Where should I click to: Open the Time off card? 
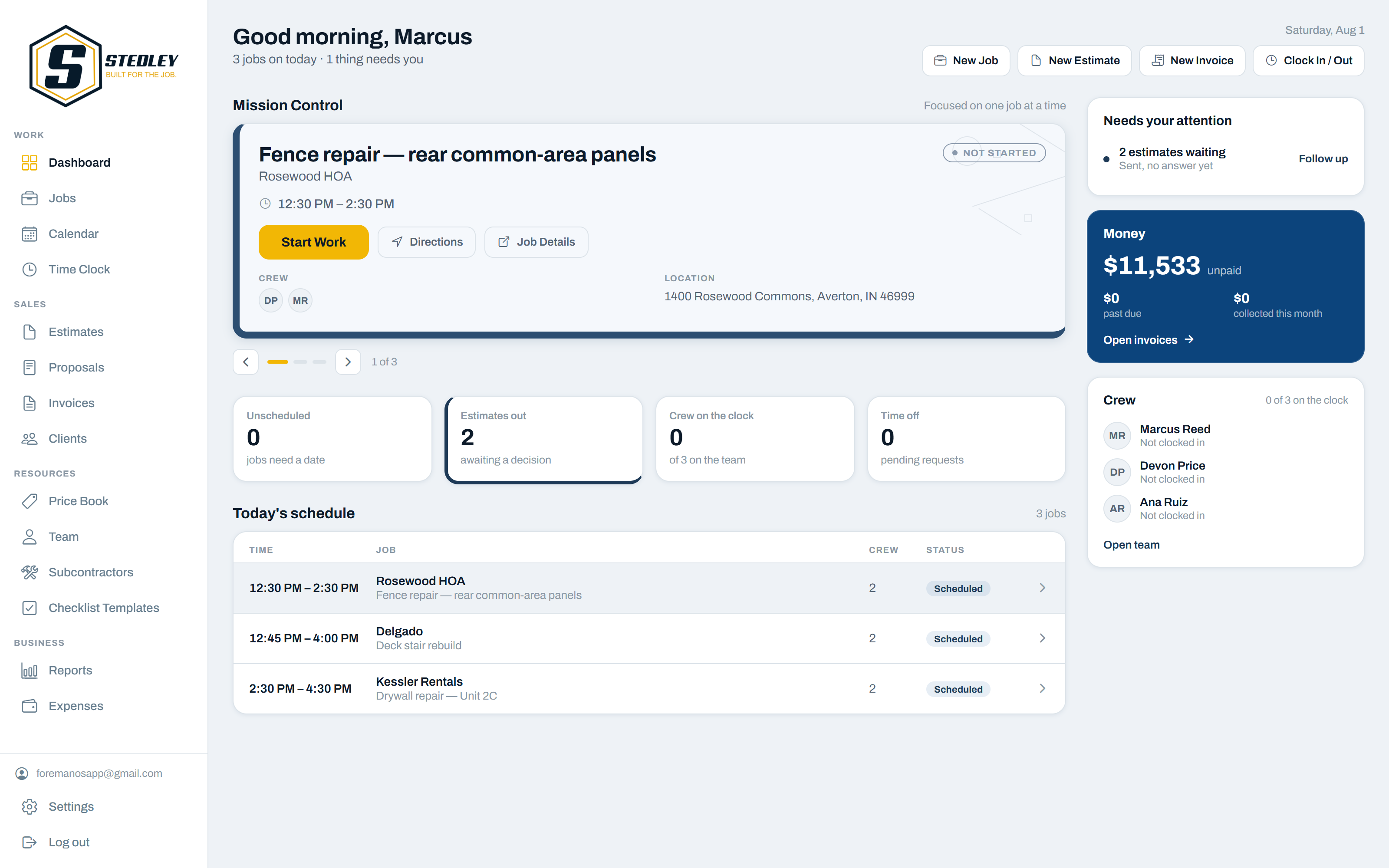pyautogui.click(x=967, y=439)
